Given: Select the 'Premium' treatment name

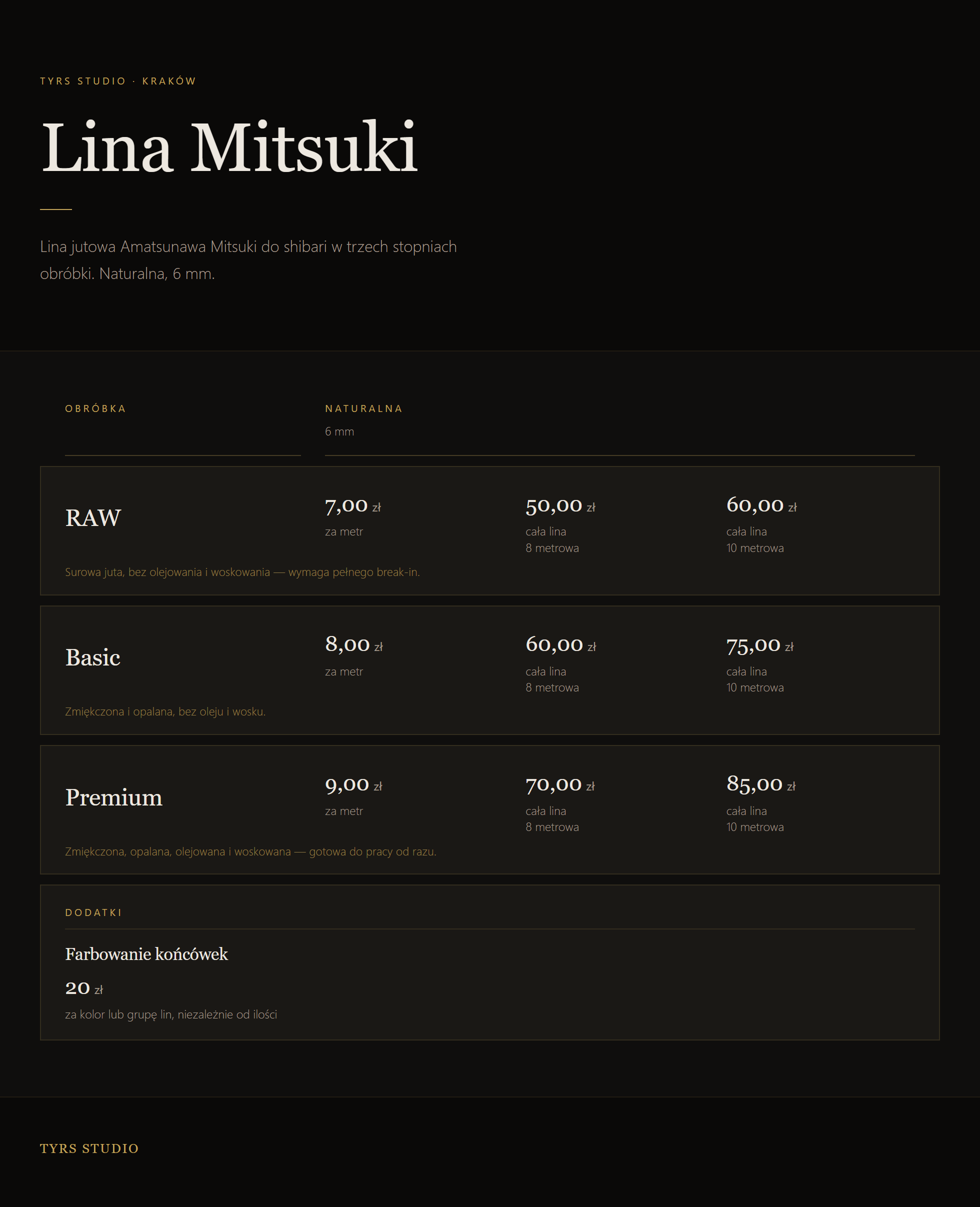Looking at the screenshot, I should [x=114, y=797].
